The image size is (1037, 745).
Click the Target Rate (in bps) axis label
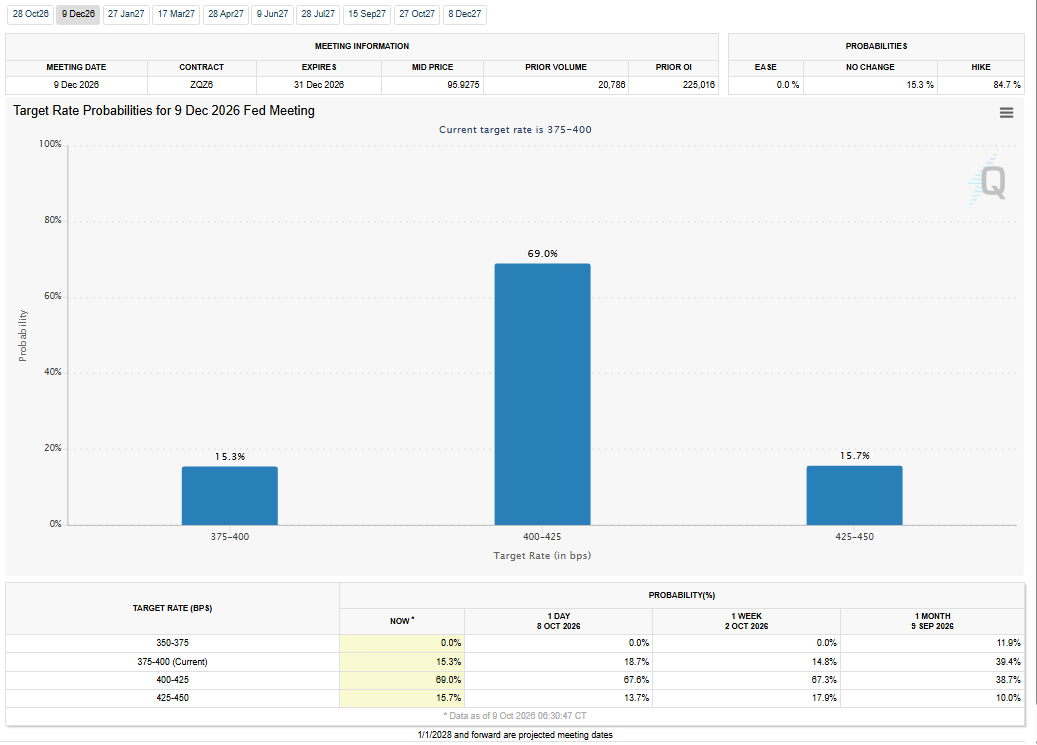coord(542,556)
